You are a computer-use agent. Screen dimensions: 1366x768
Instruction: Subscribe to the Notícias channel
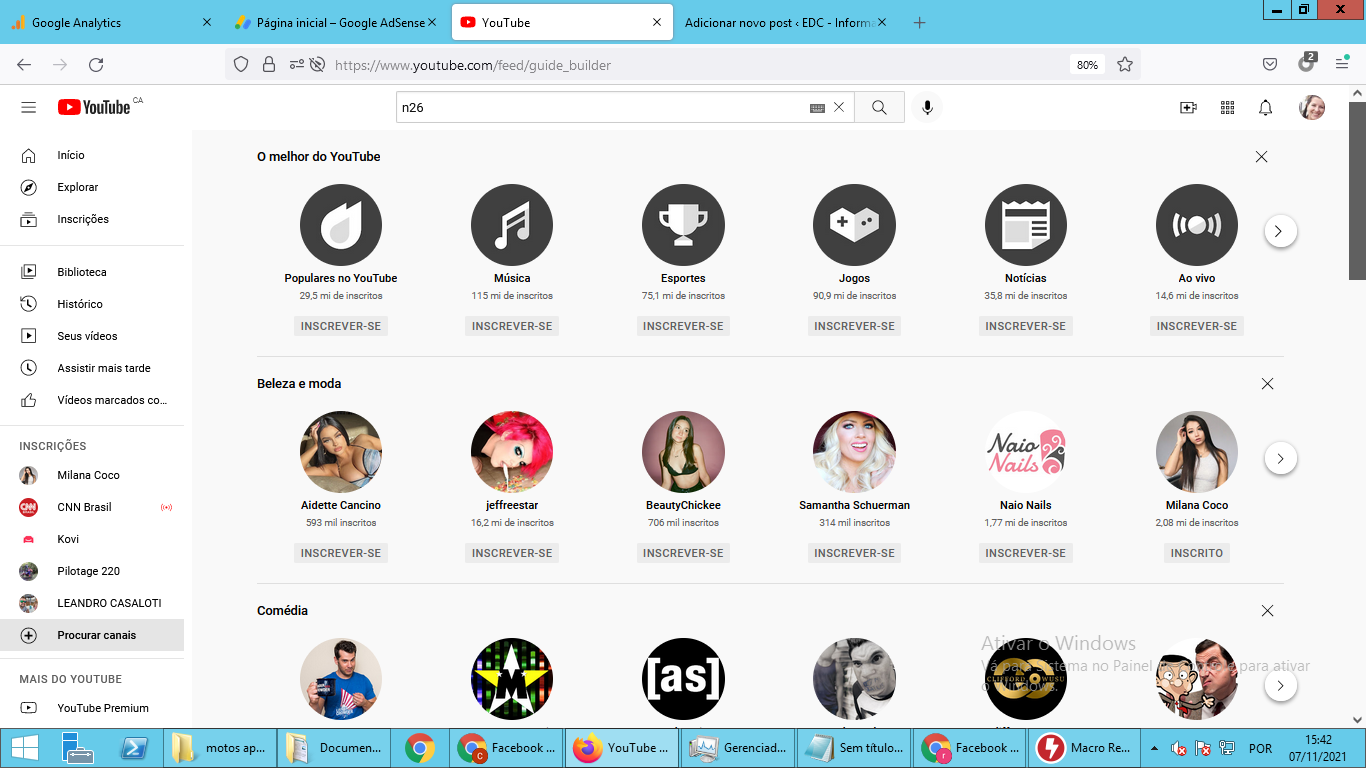point(1025,326)
